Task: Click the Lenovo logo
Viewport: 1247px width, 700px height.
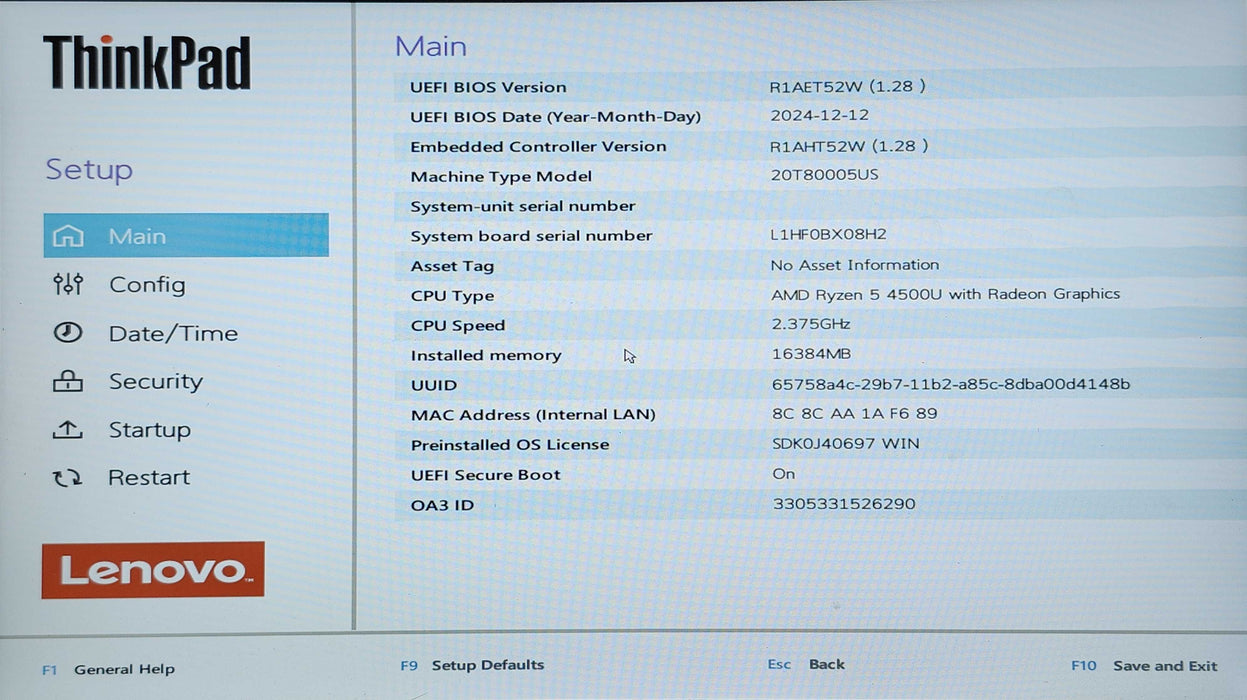Action: tap(152, 570)
